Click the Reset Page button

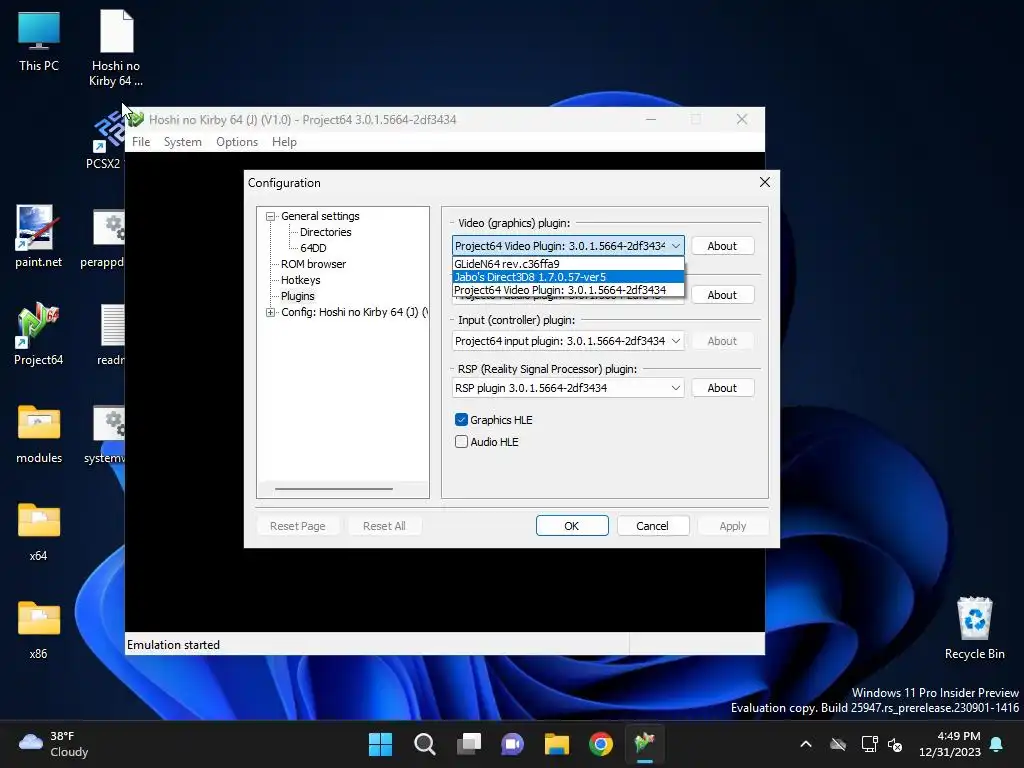click(298, 526)
